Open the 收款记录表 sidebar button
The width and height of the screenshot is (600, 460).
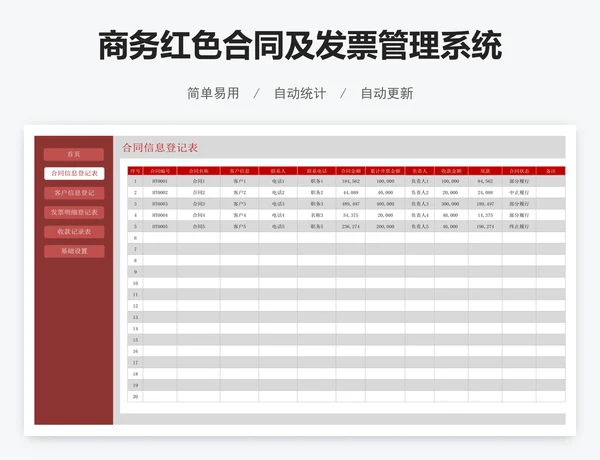point(74,232)
